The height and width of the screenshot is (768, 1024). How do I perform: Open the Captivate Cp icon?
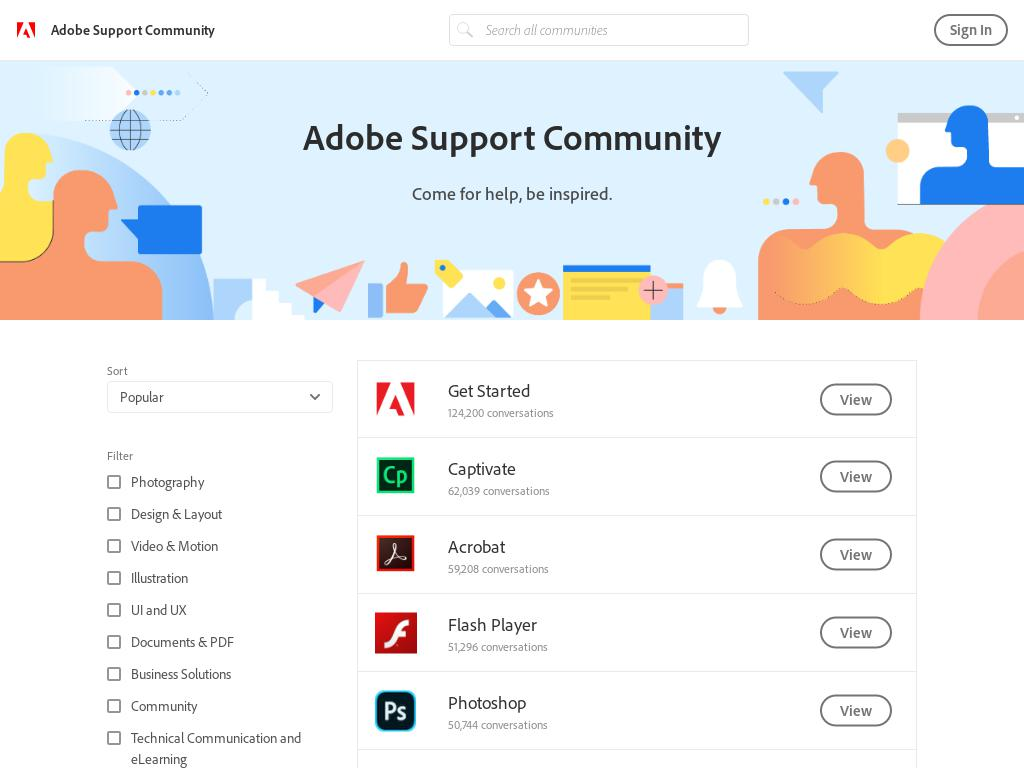(395, 475)
